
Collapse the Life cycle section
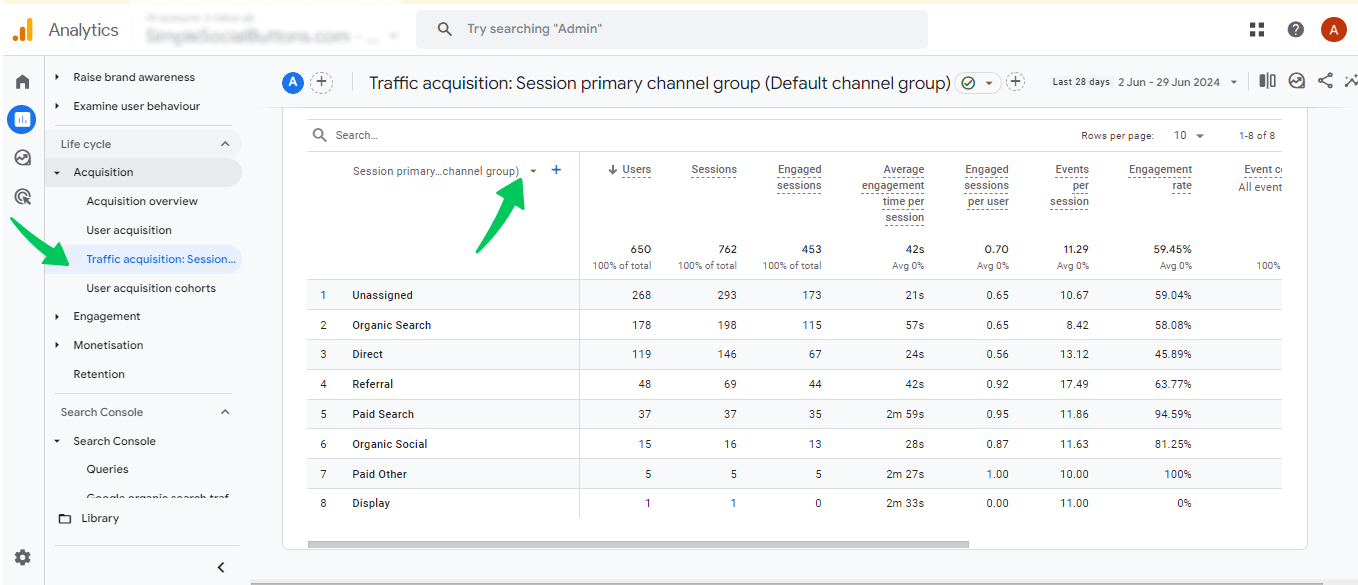[225, 144]
